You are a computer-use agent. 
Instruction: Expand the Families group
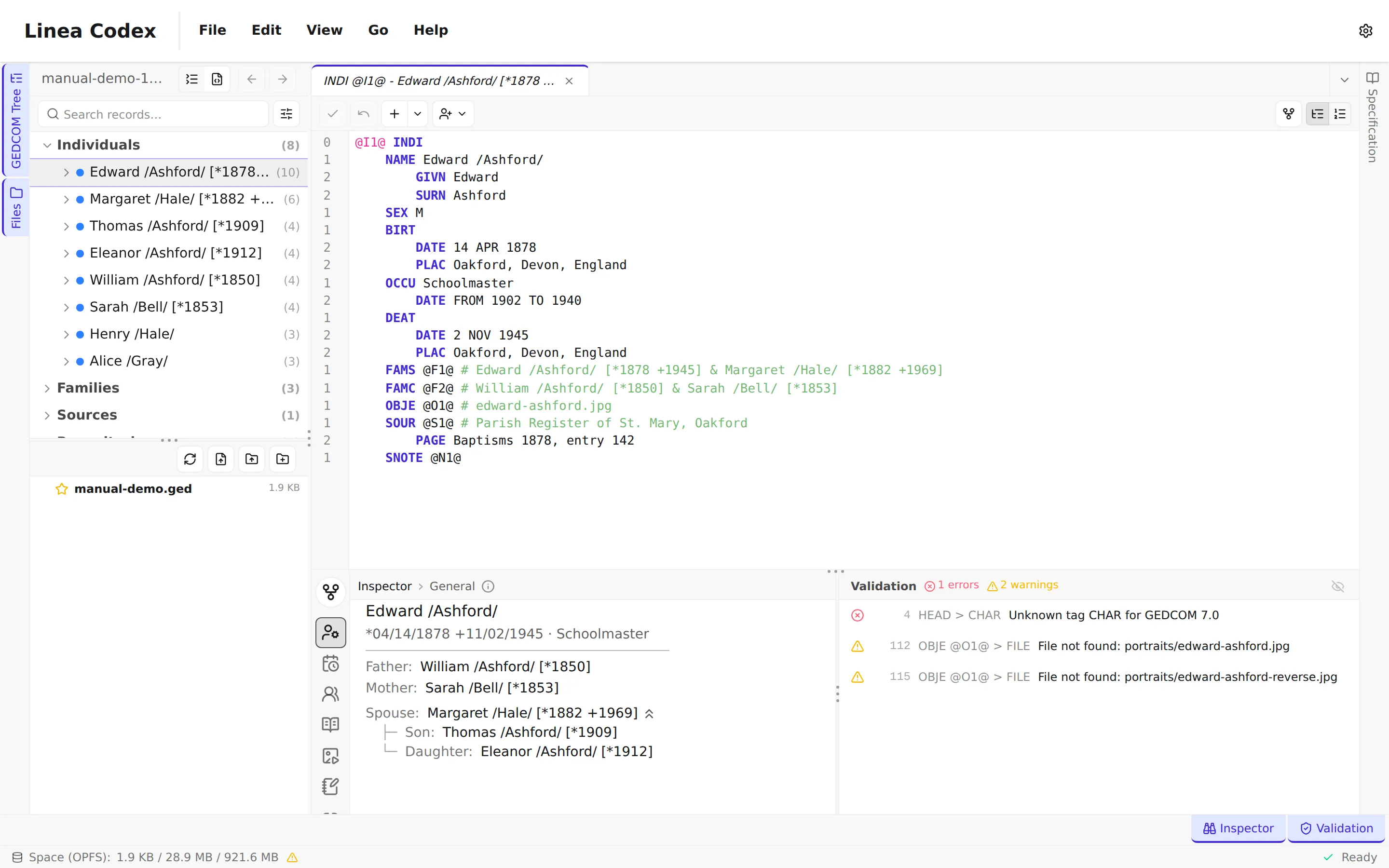point(47,389)
